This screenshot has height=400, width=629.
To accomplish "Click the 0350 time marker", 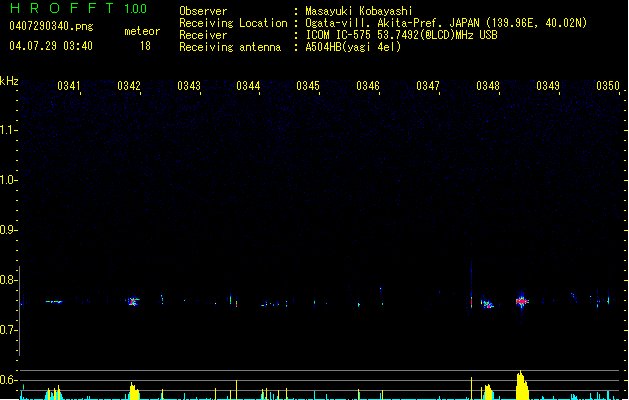I will 608,86.
